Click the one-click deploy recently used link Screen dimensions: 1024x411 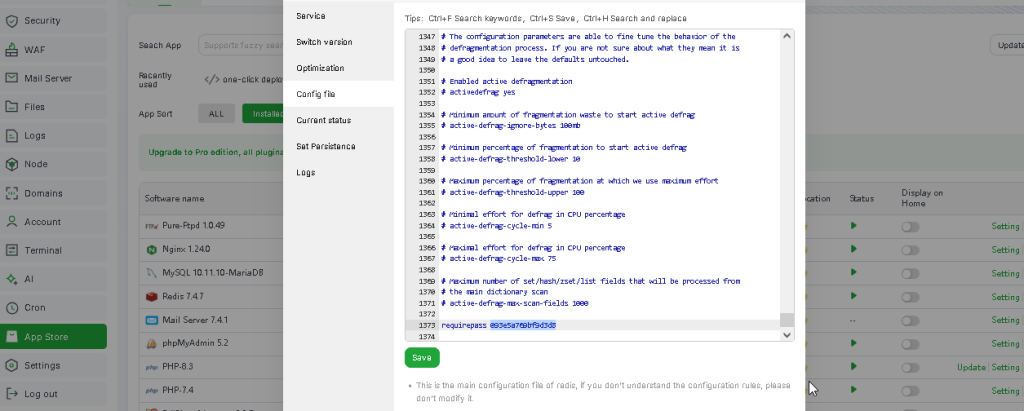(244, 80)
